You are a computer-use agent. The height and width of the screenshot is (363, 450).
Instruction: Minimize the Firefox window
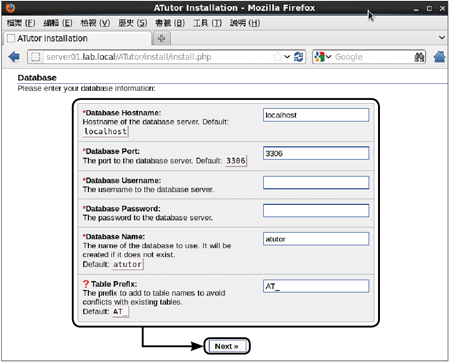pos(416,9)
